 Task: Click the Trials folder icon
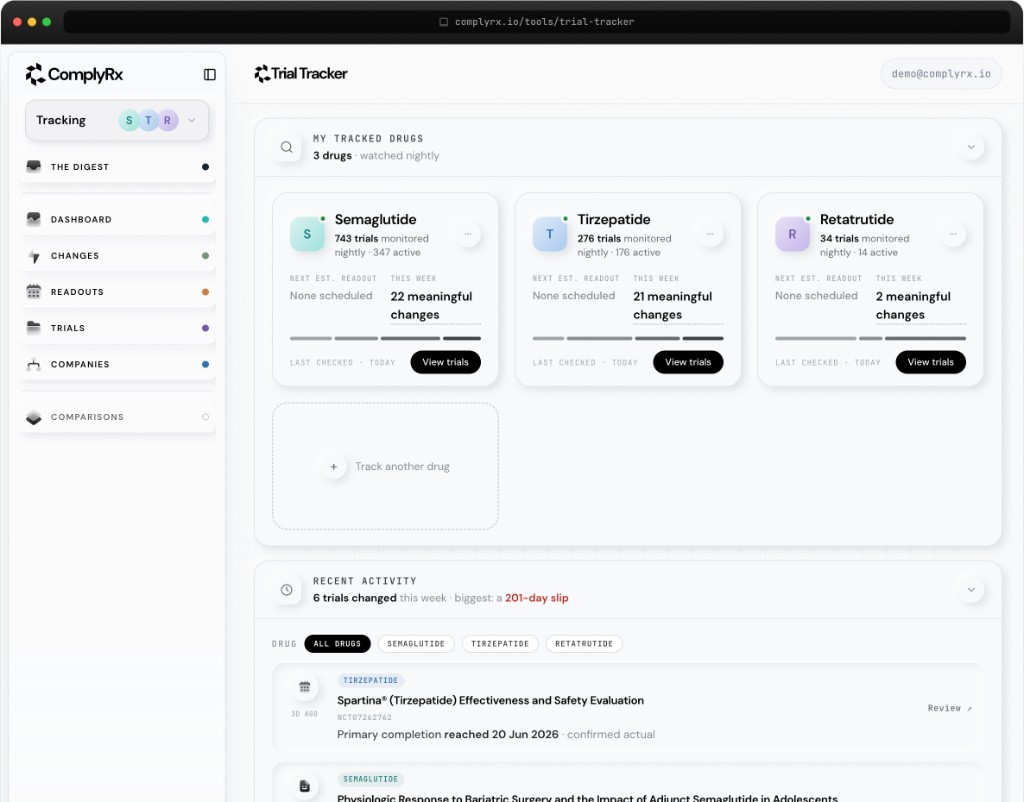coord(34,328)
